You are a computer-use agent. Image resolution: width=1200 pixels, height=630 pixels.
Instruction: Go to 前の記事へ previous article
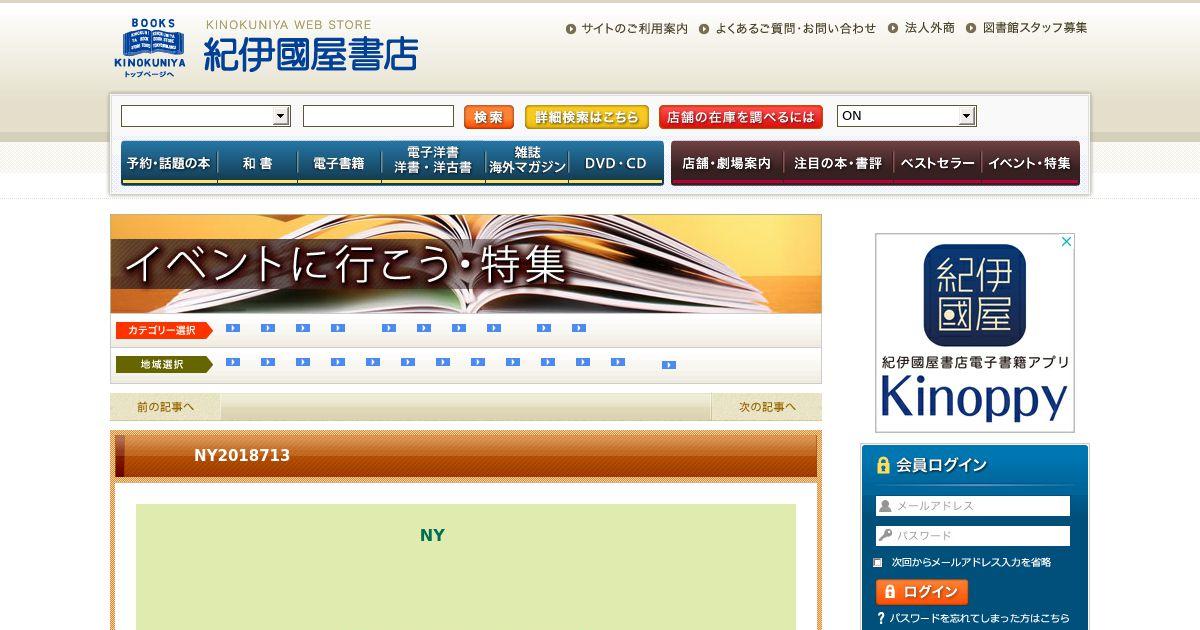point(165,407)
